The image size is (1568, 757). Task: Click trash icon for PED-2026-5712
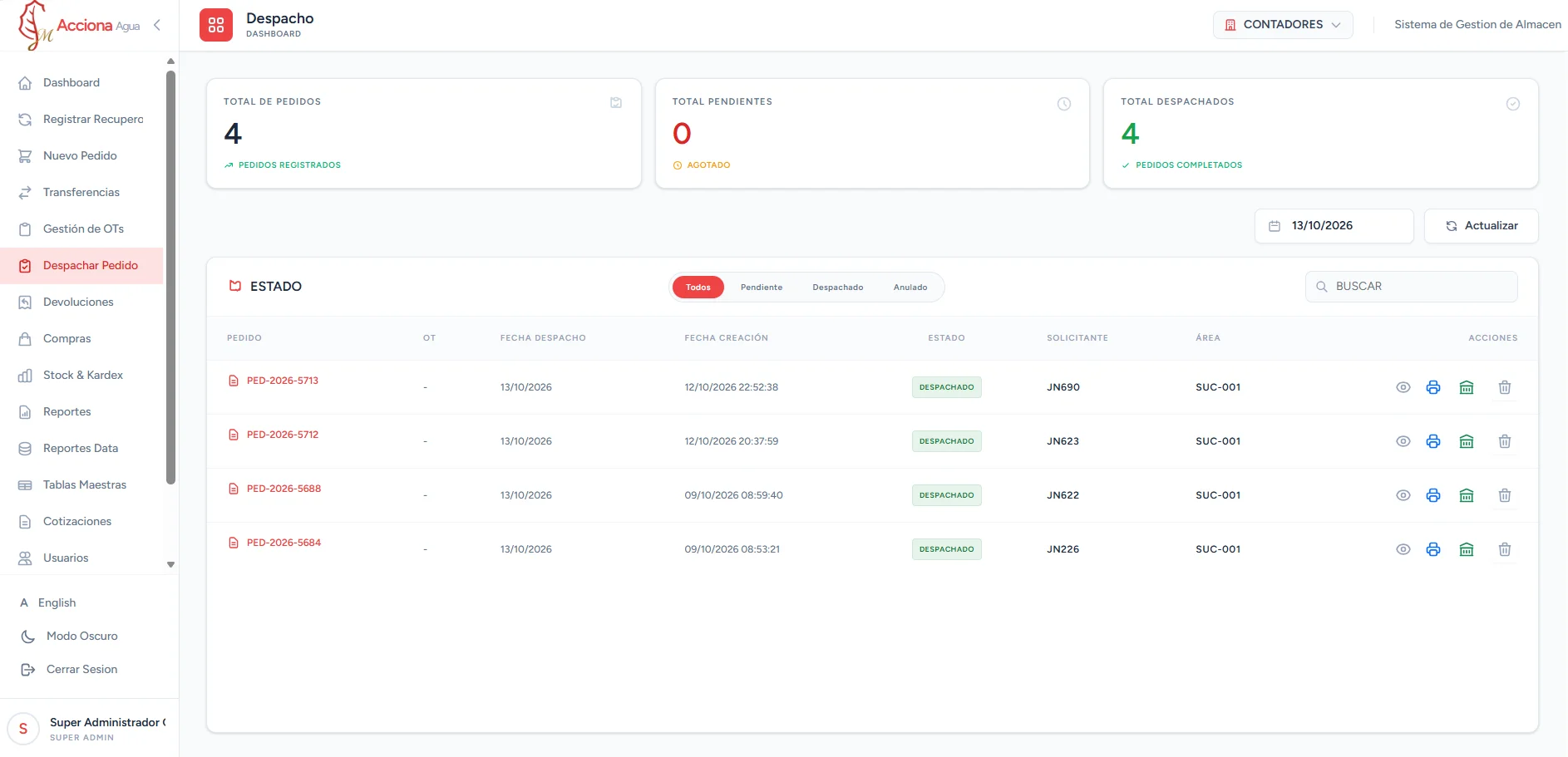1505,441
